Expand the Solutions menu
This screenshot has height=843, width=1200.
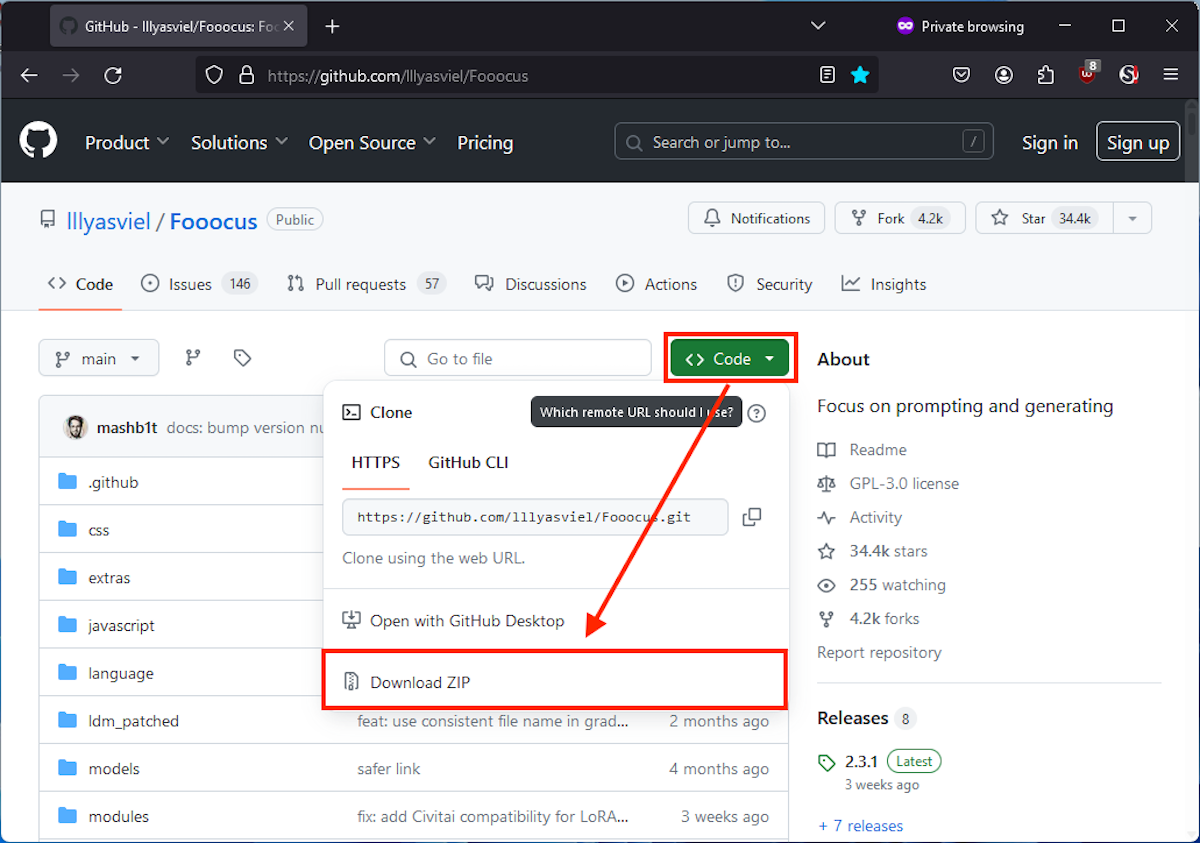240,143
